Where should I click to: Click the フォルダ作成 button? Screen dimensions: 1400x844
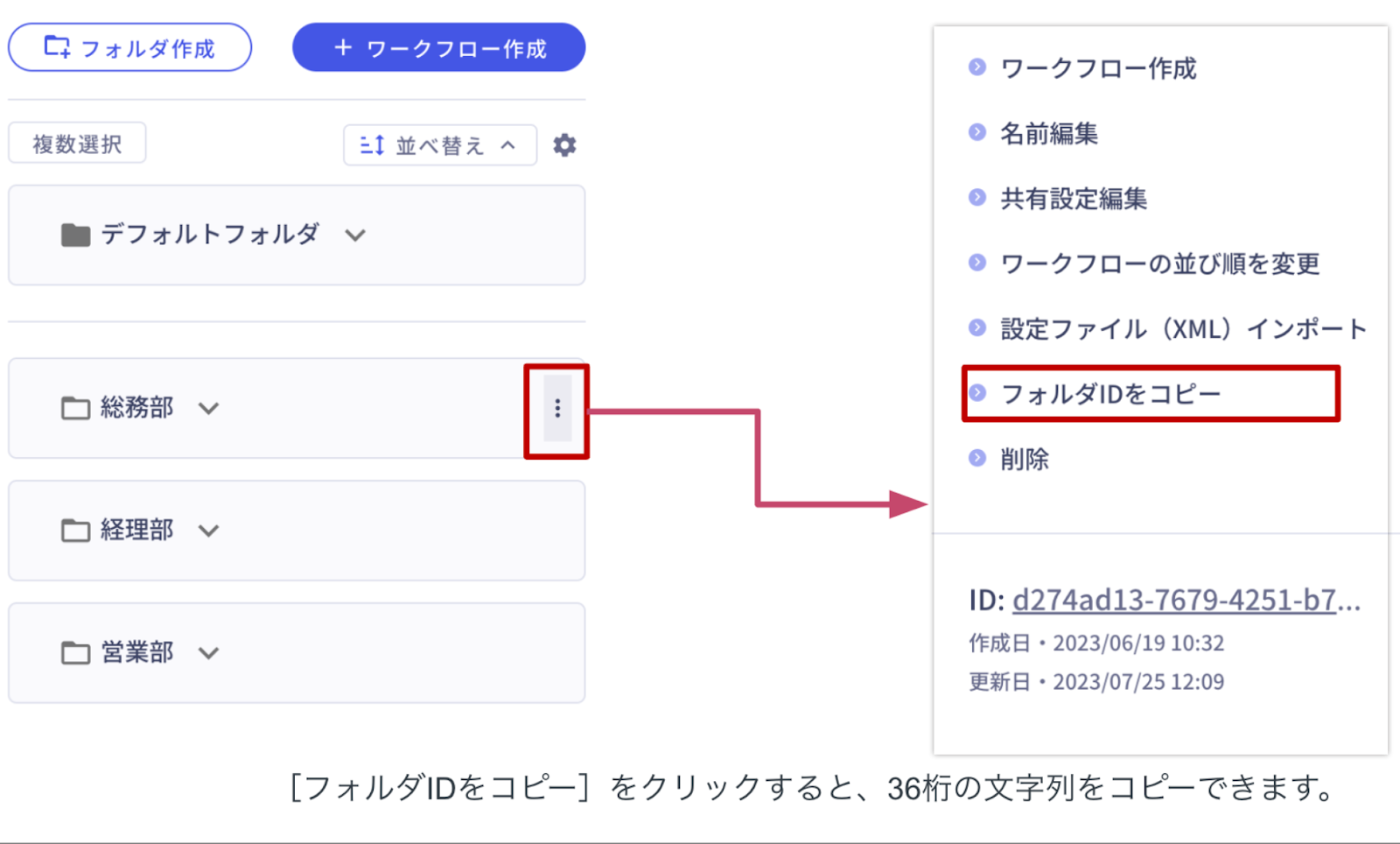click(129, 47)
